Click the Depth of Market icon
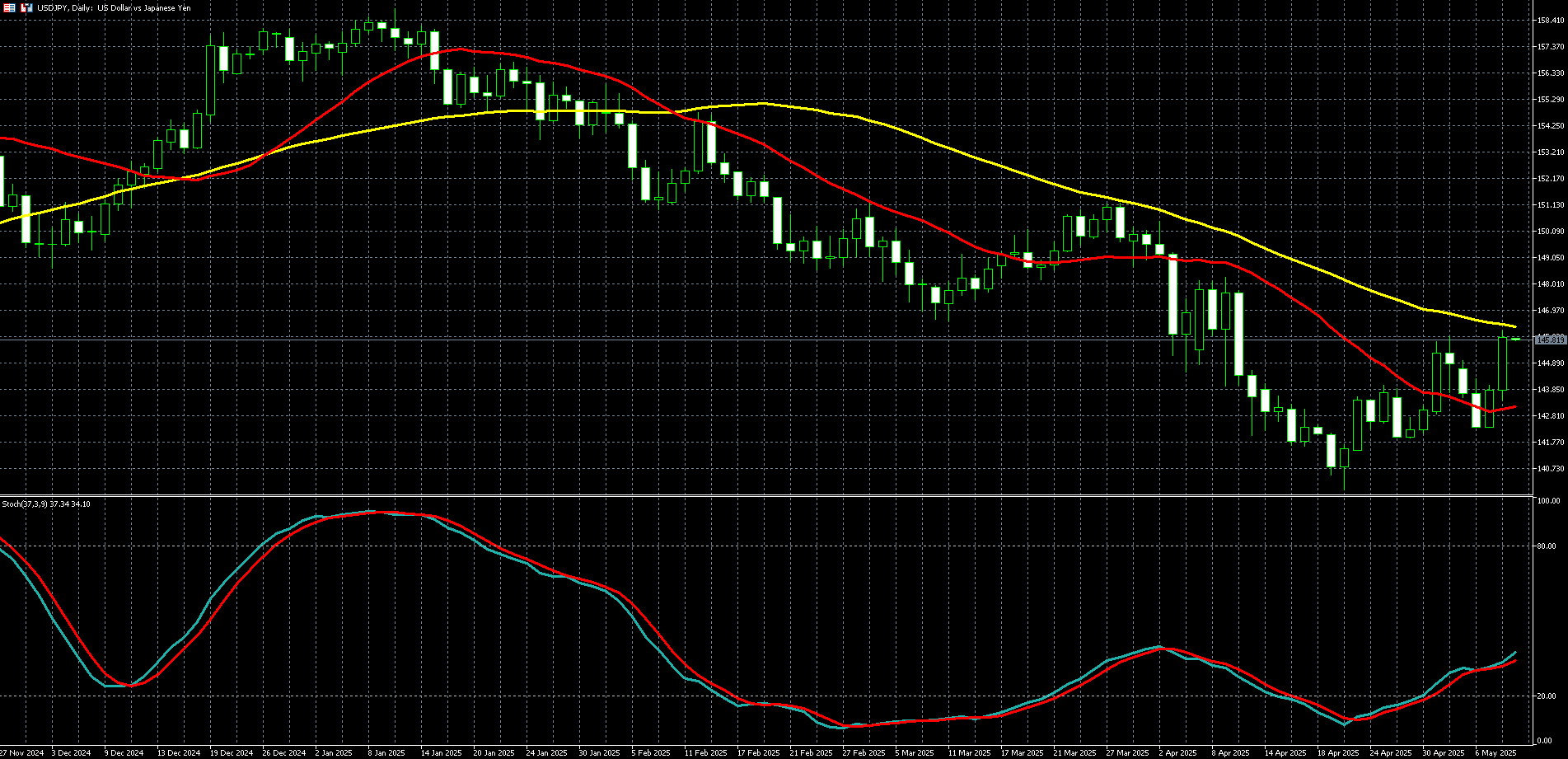 (10, 7)
